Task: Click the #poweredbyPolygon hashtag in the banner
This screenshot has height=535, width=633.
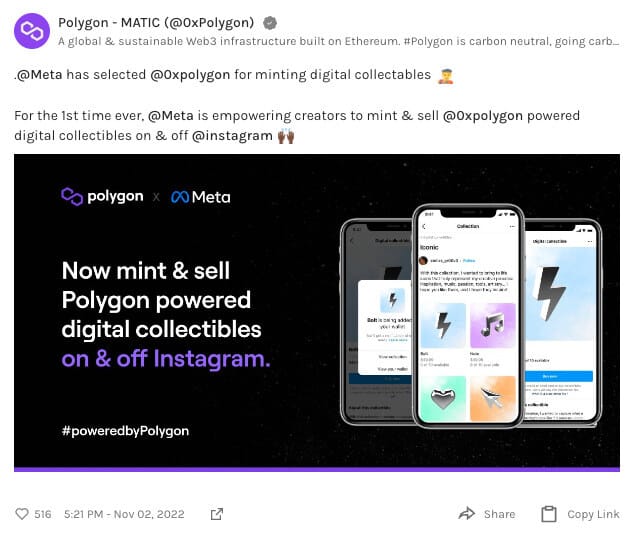Action: click(x=125, y=431)
